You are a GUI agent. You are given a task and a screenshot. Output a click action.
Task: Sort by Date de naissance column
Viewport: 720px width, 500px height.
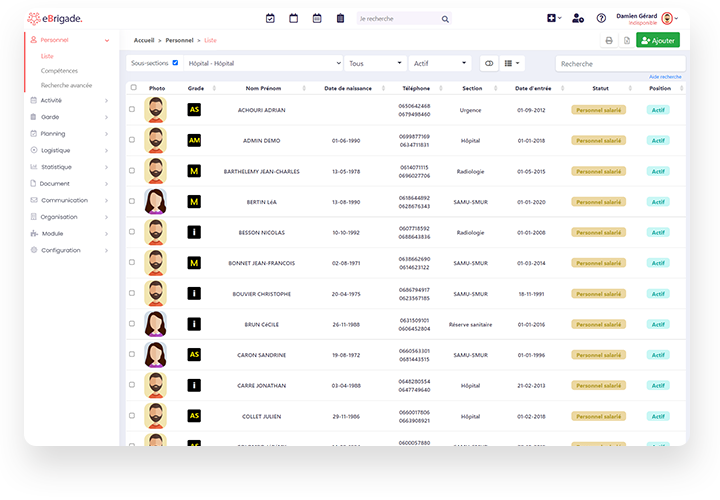point(348,88)
